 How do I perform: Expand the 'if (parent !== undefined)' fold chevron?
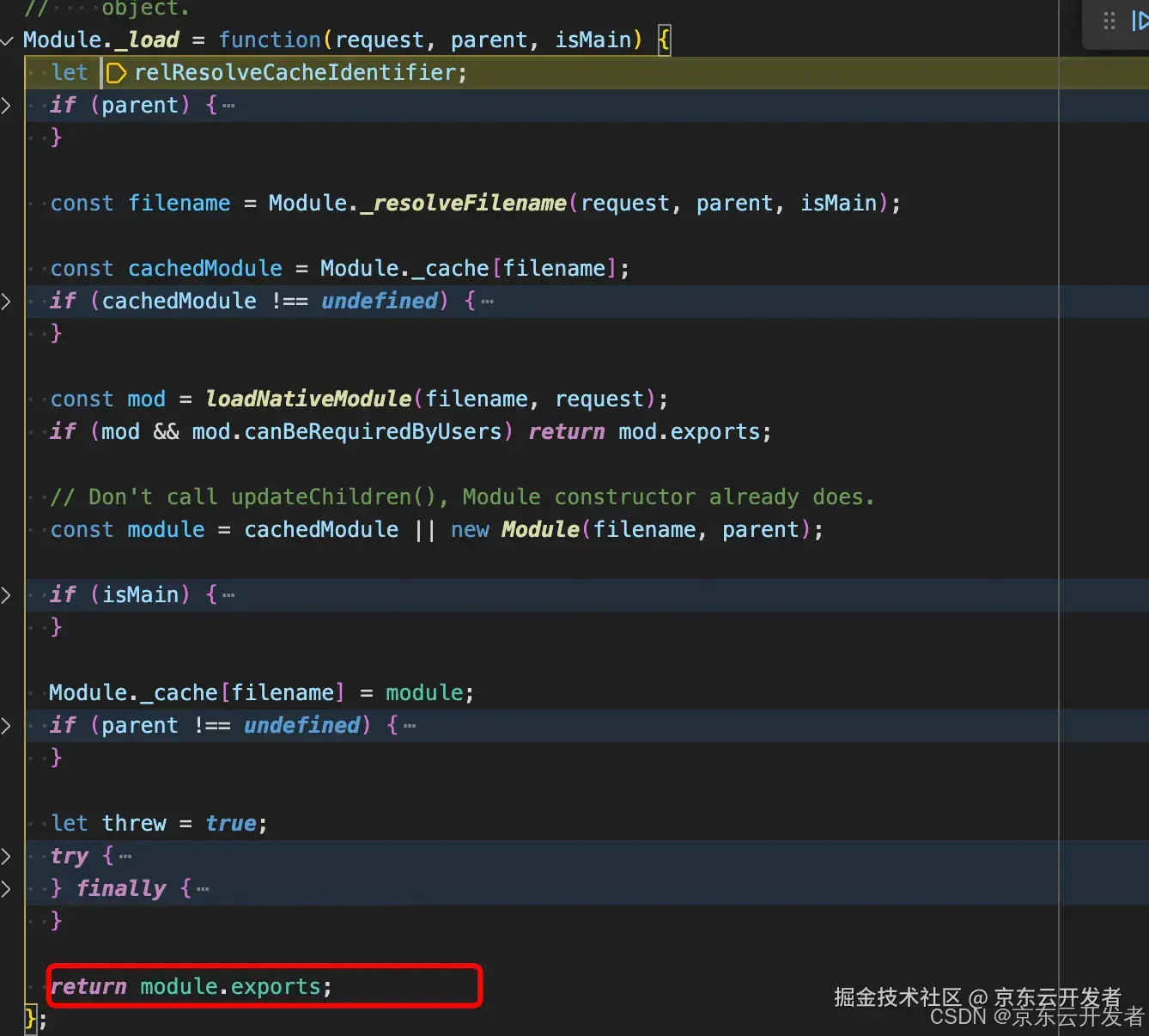[x=6, y=726]
